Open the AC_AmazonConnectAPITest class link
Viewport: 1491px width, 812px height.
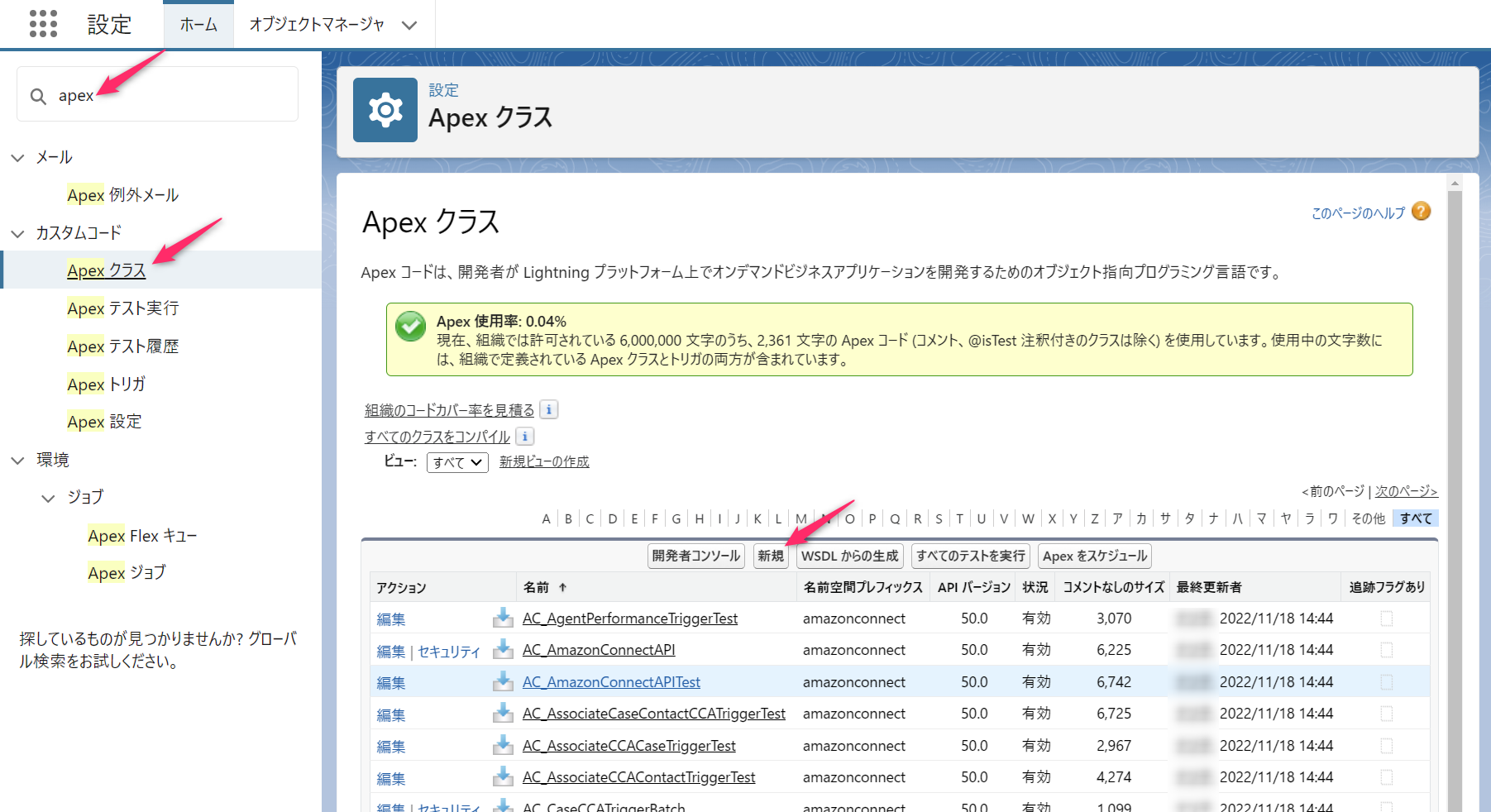611,682
